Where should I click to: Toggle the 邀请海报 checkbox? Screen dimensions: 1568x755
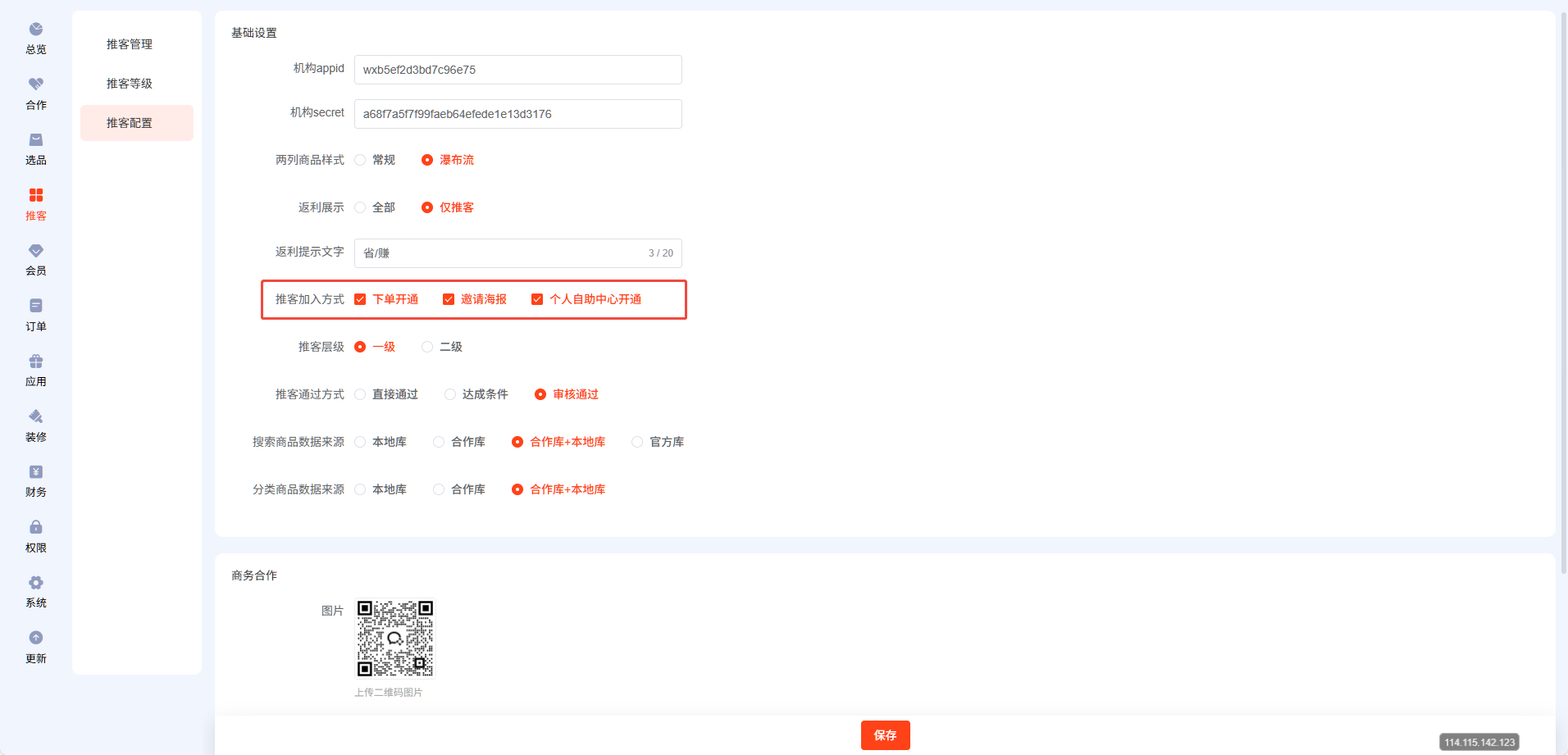449,299
